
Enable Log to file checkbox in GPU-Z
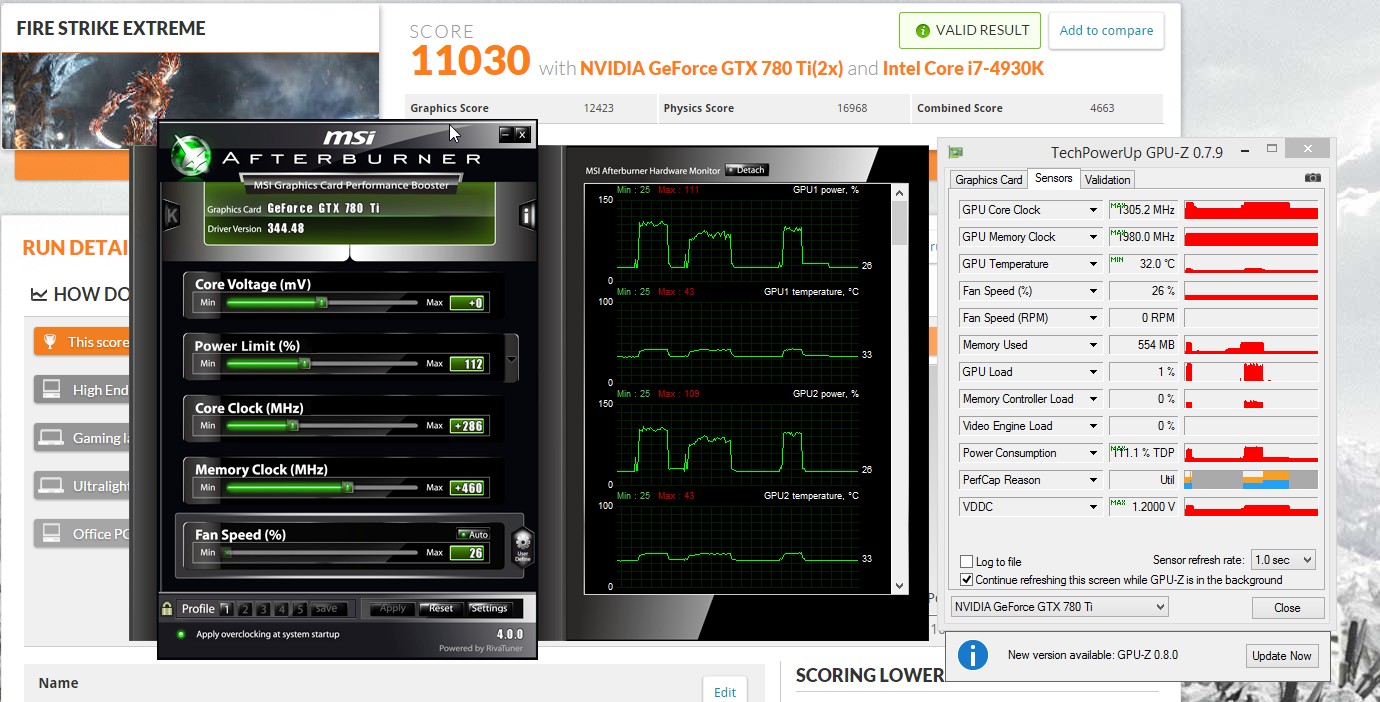pos(966,562)
